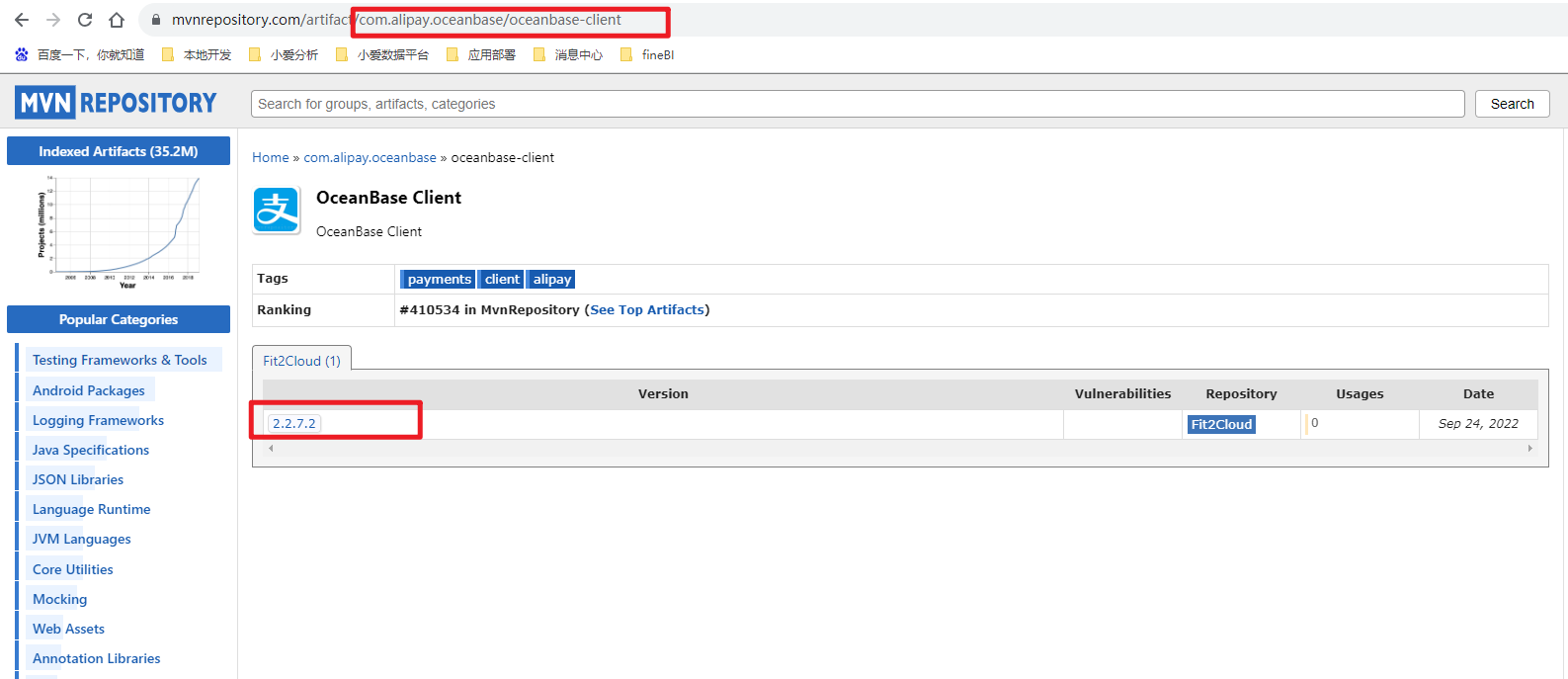The height and width of the screenshot is (679, 1568).
Task: Open the 小爱分析 bookmark folder
Action: pyautogui.click(x=284, y=55)
